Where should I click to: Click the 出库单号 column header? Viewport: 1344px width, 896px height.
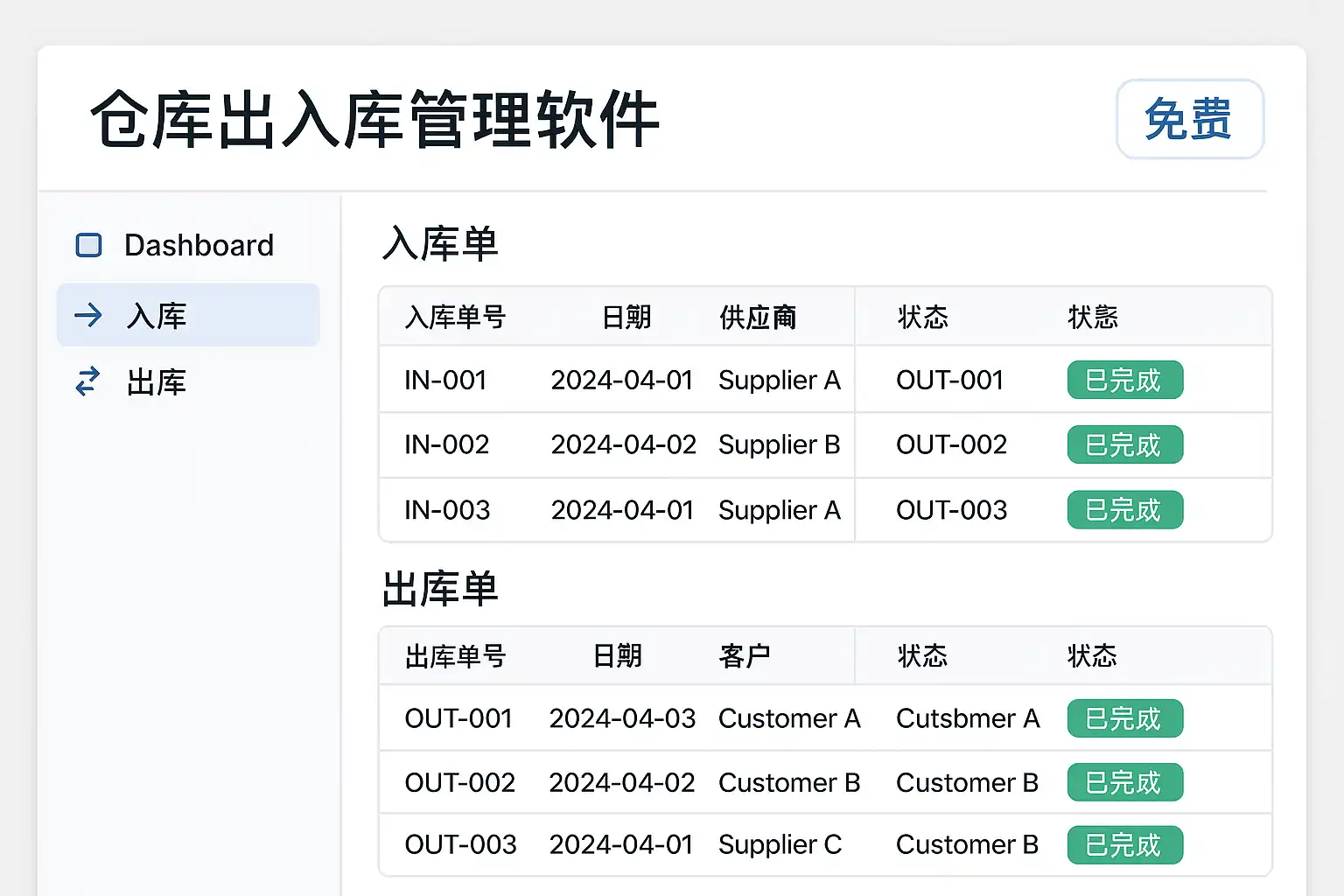point(455,655)
